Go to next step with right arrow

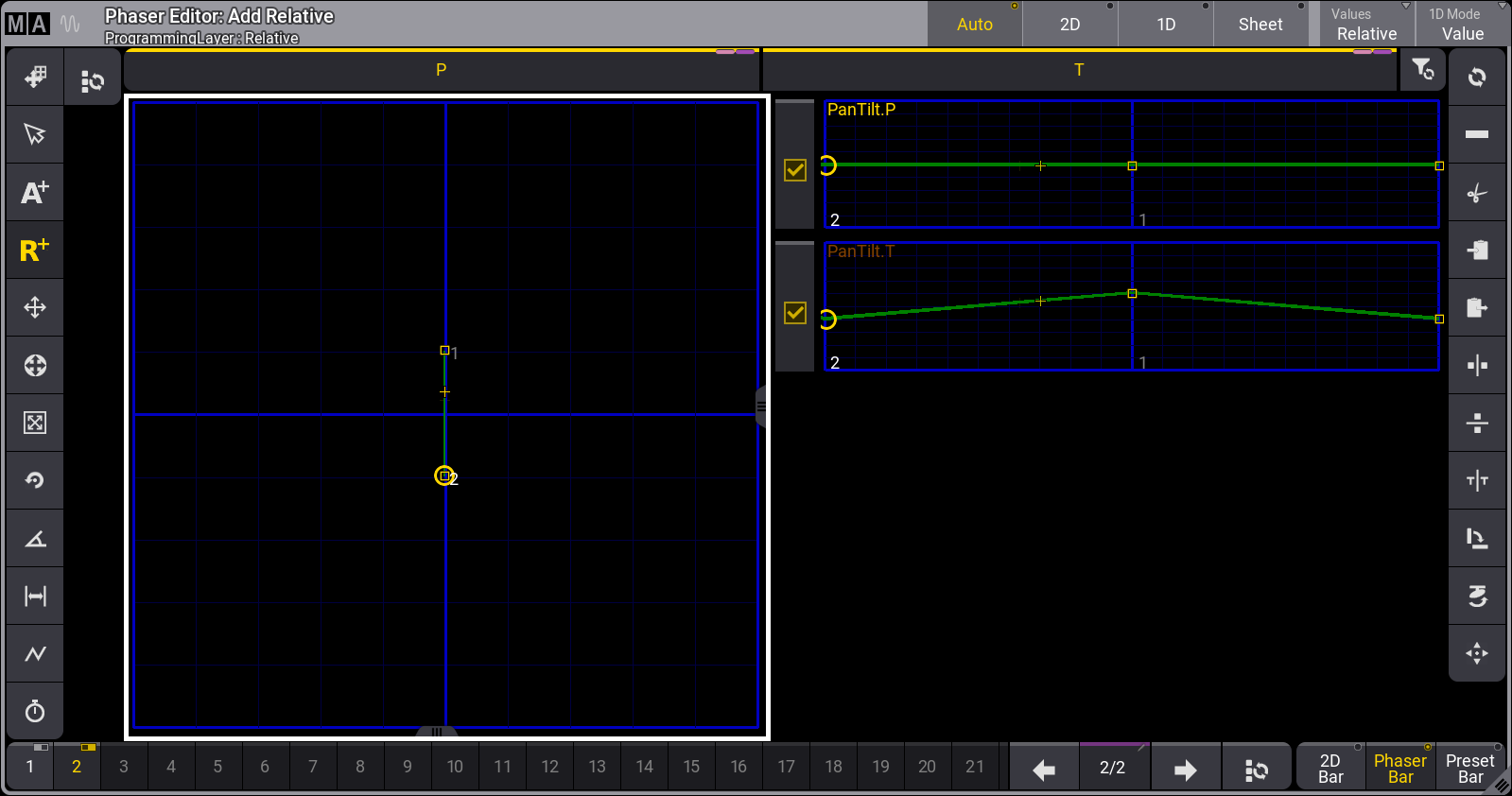[x=1185, y=770]
